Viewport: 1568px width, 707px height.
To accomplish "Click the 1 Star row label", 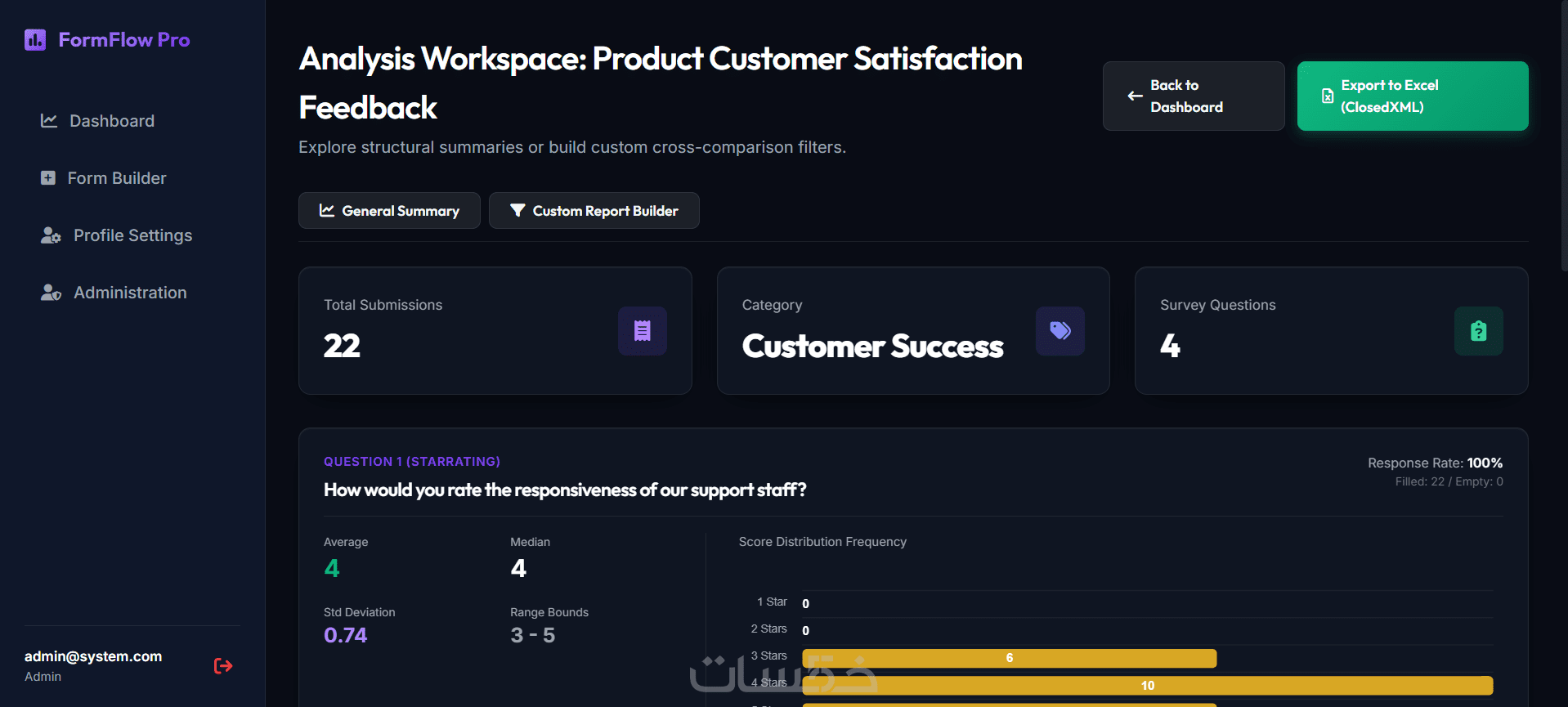I will coord(772,602).
